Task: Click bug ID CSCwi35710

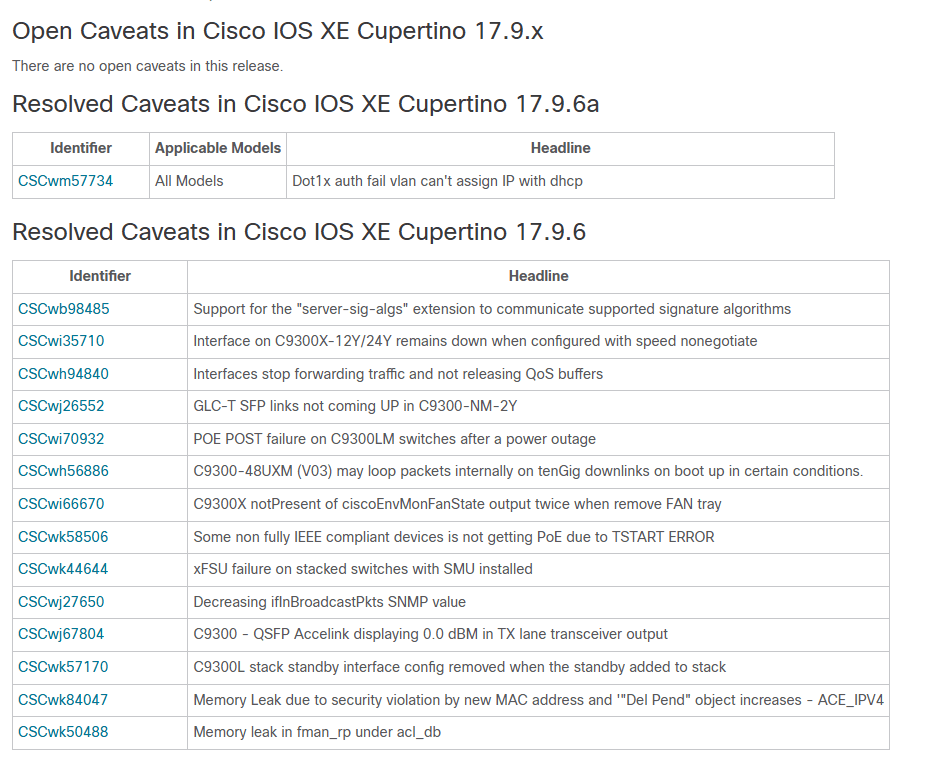Action: click(61, 341)
